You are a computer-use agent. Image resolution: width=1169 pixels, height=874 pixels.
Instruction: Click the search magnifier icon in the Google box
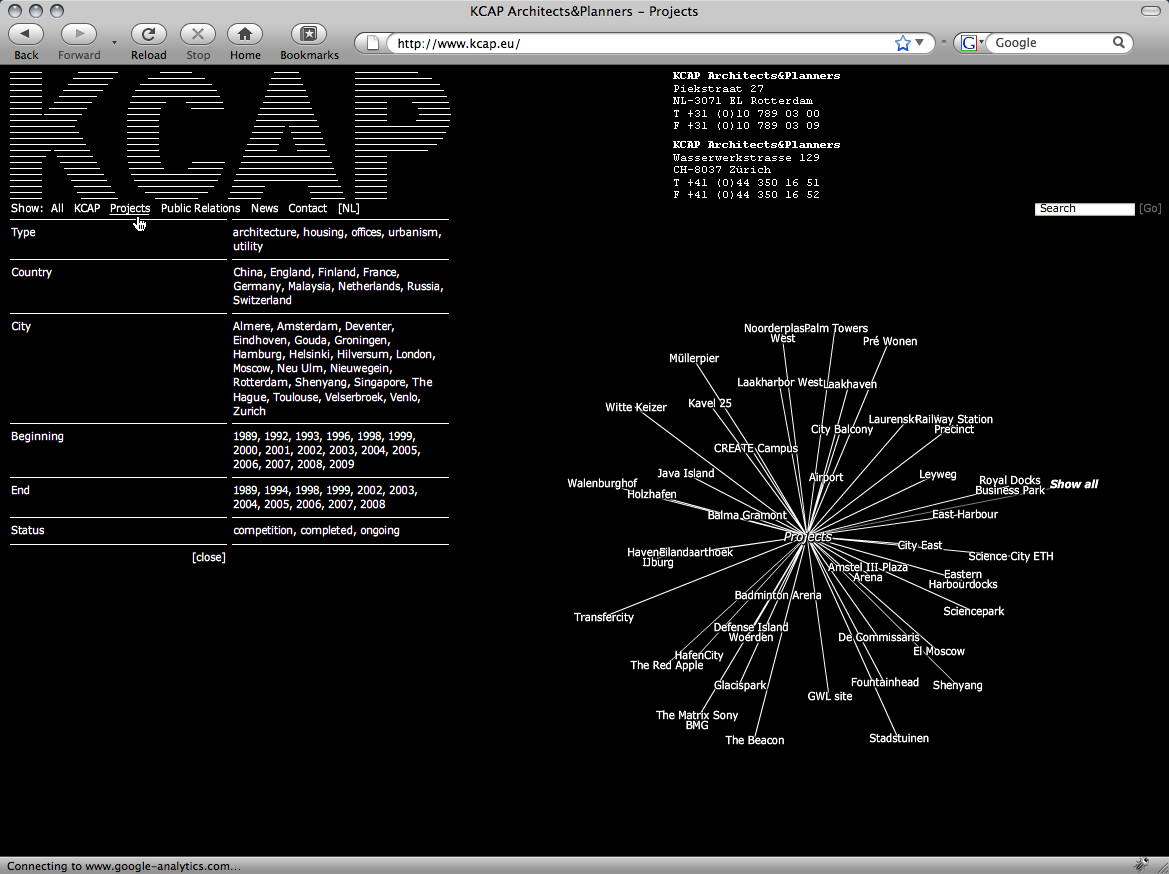pyautogui.click(x=1119, y=43)
